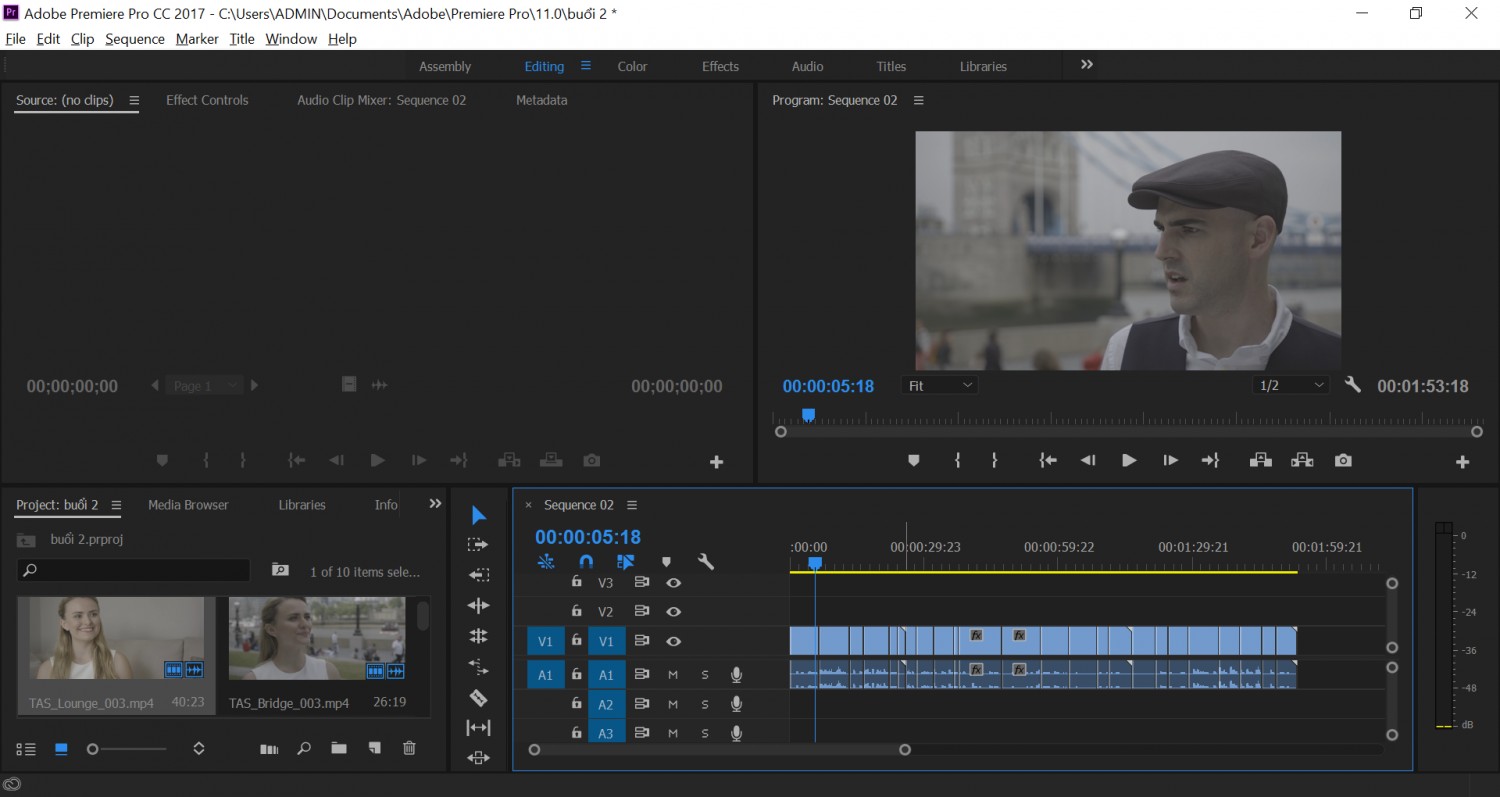
Task: Toggle the V1 track output eye
Action: click(674, 641)
